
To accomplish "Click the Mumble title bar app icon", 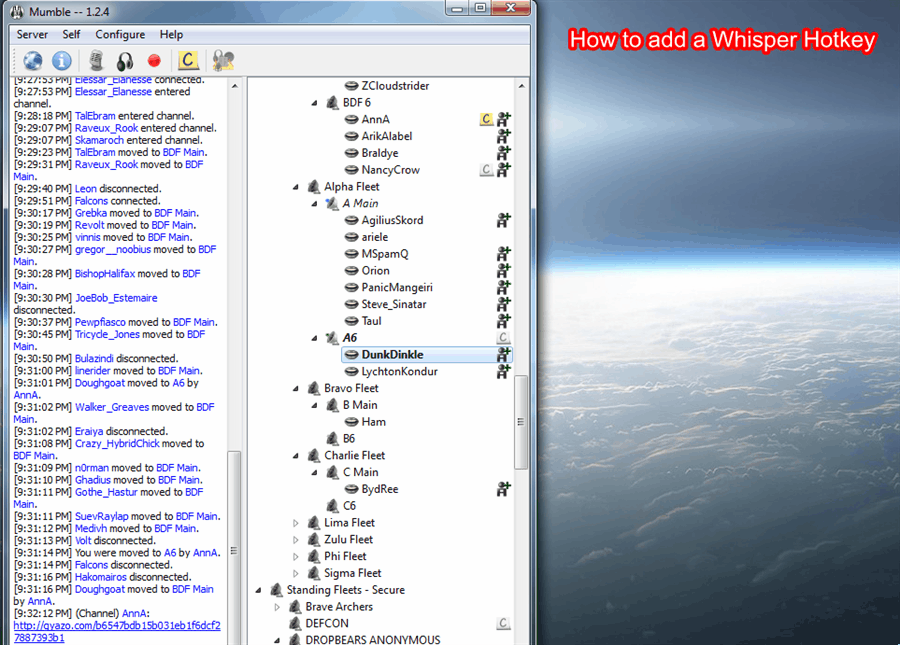I will pos(17,11).
